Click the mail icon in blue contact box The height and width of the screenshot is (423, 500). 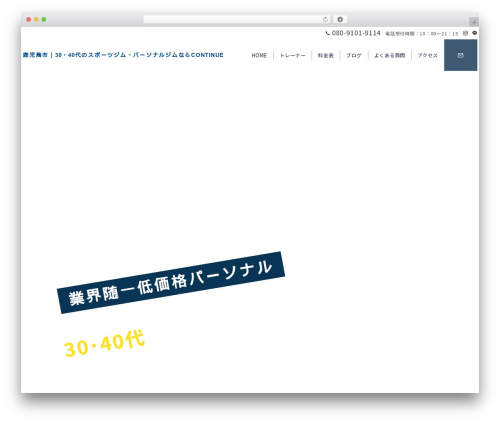tap(460, 55)
